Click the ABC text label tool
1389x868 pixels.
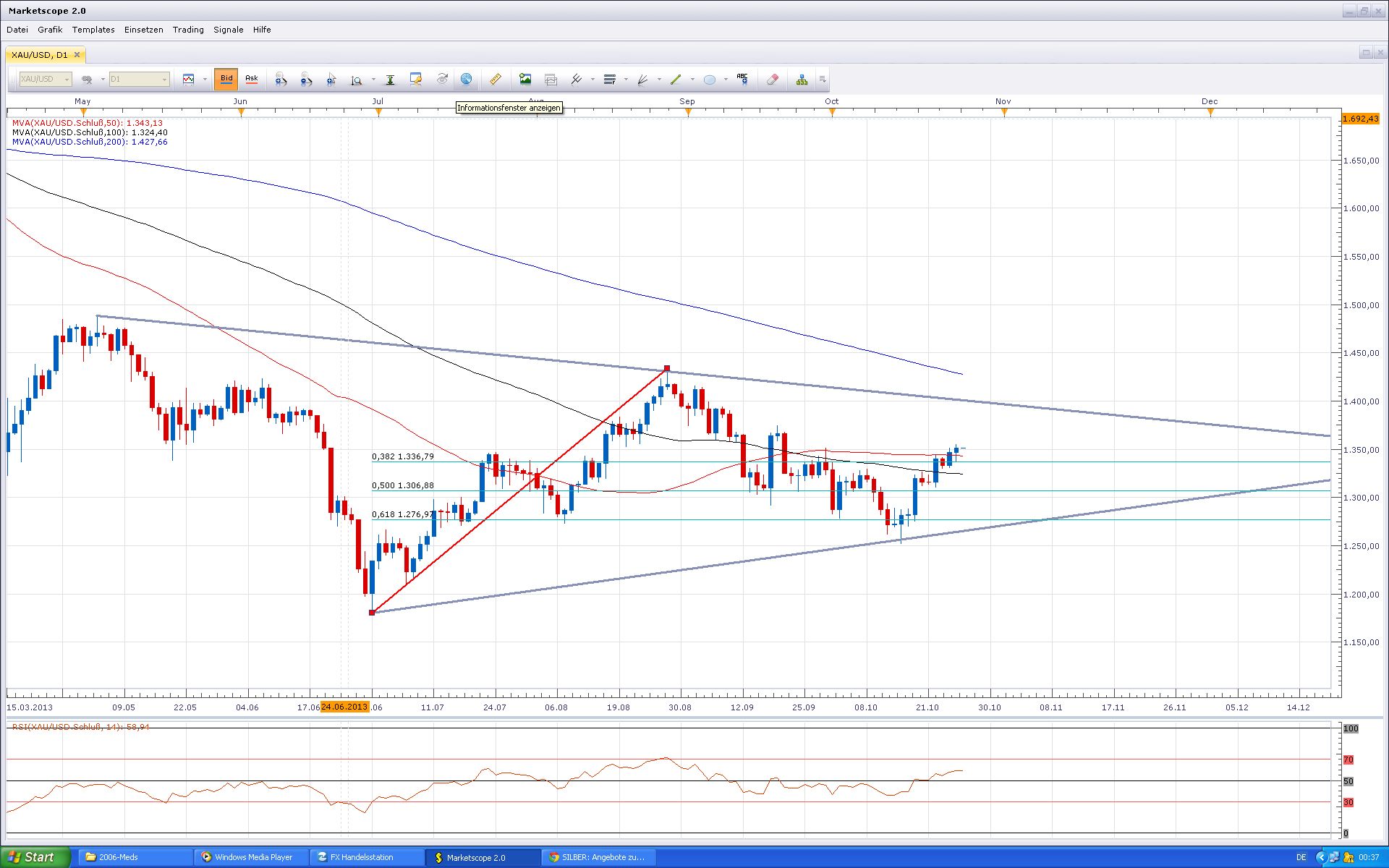tap(742, 80)
